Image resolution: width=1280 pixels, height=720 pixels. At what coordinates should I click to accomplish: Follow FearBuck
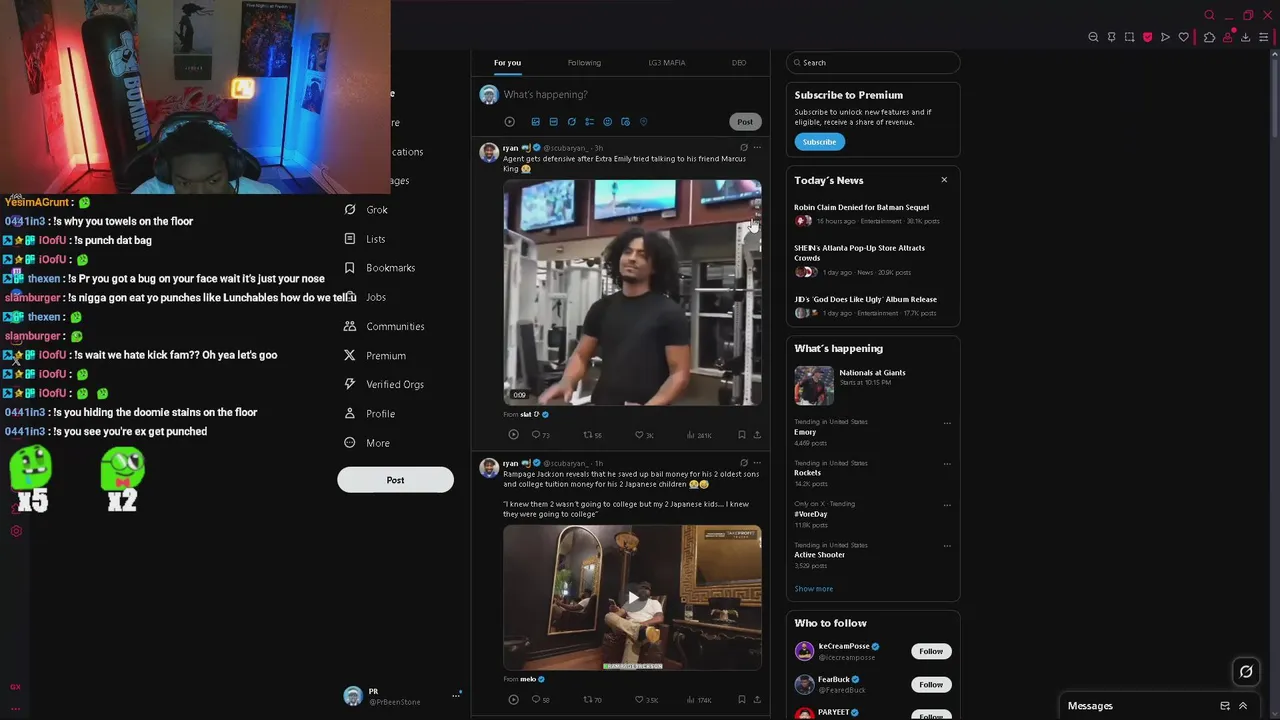pyautogui.click(x=931, y=685)
